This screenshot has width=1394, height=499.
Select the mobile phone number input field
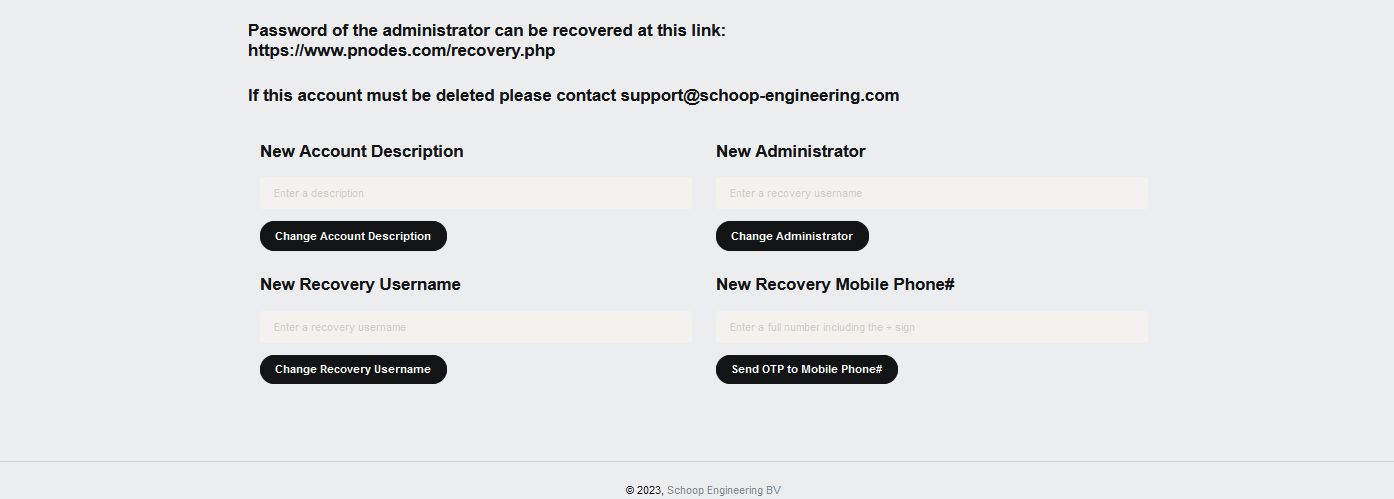(931, 327)
